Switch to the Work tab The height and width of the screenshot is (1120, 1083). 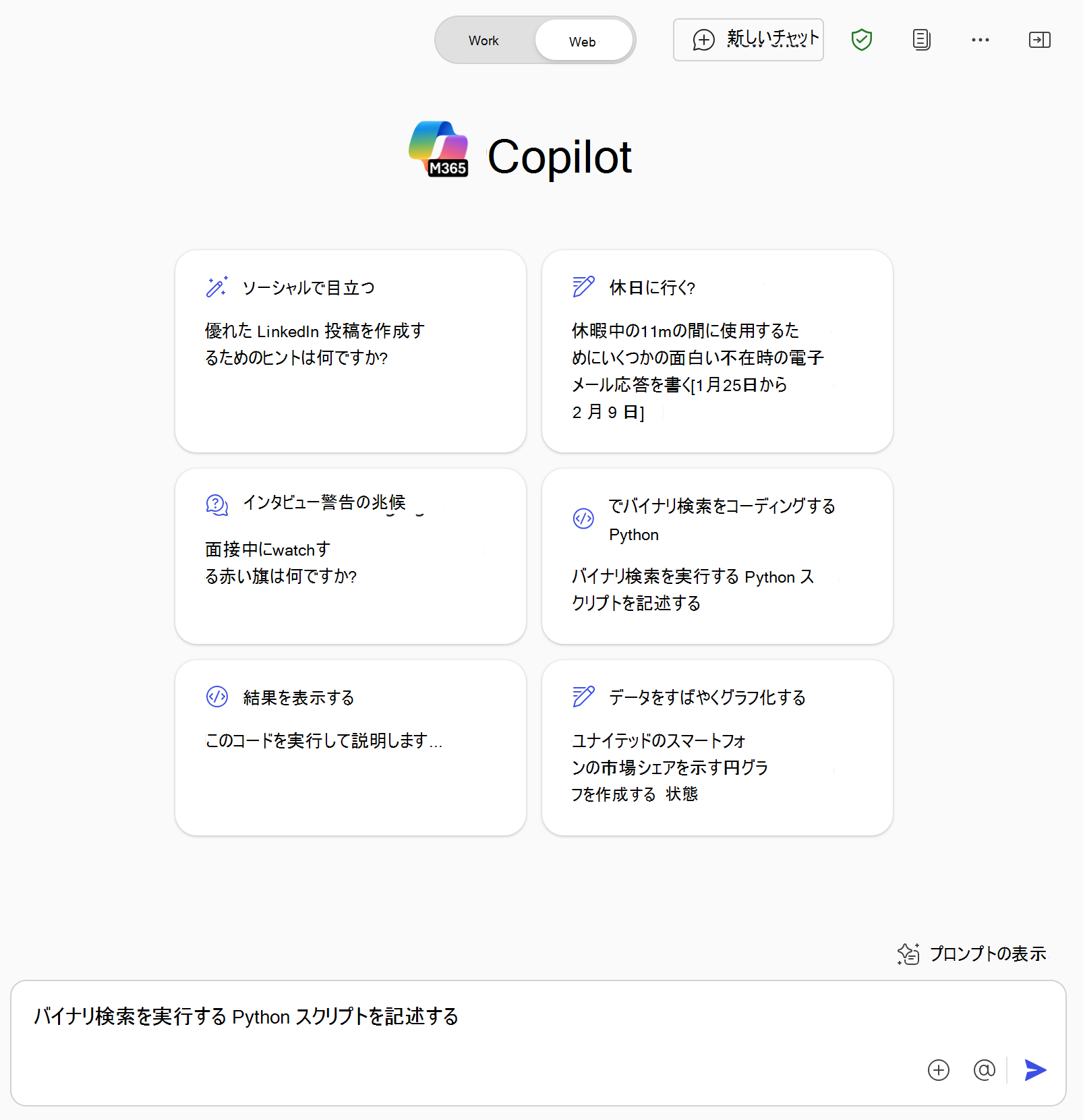tap(484, 40)
